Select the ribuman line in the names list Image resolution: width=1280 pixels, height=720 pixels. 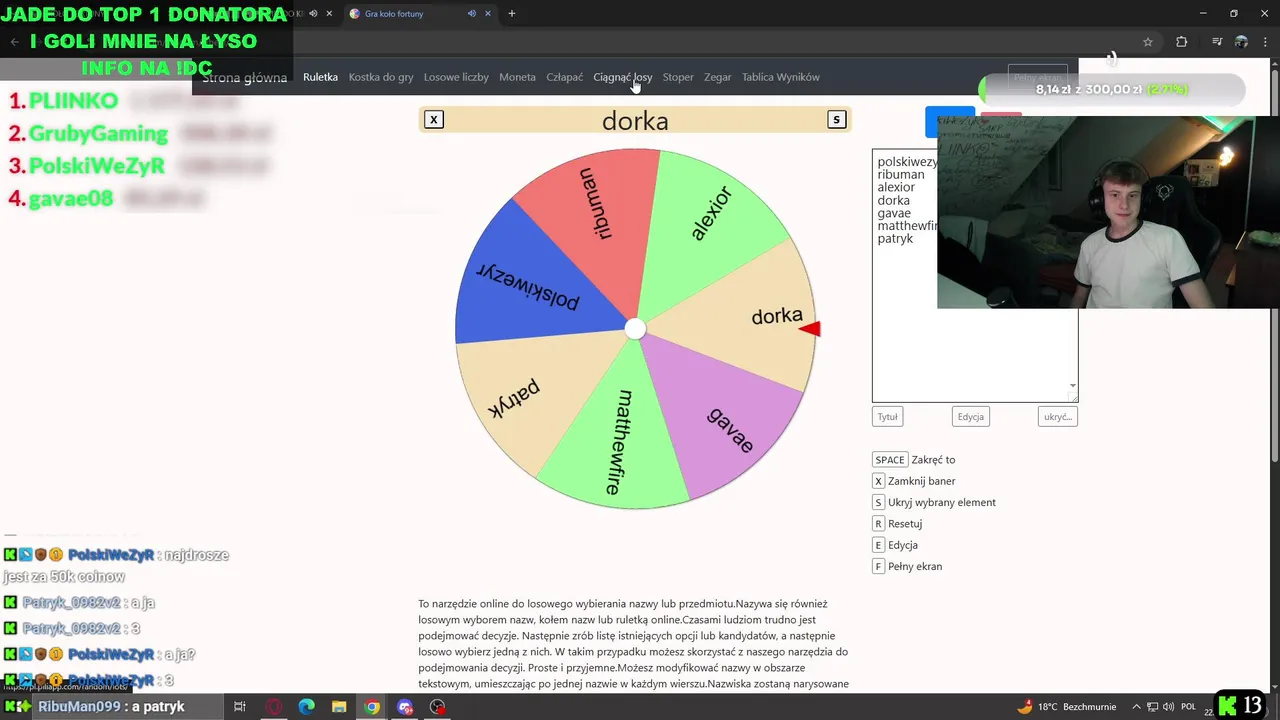(901, 174)
